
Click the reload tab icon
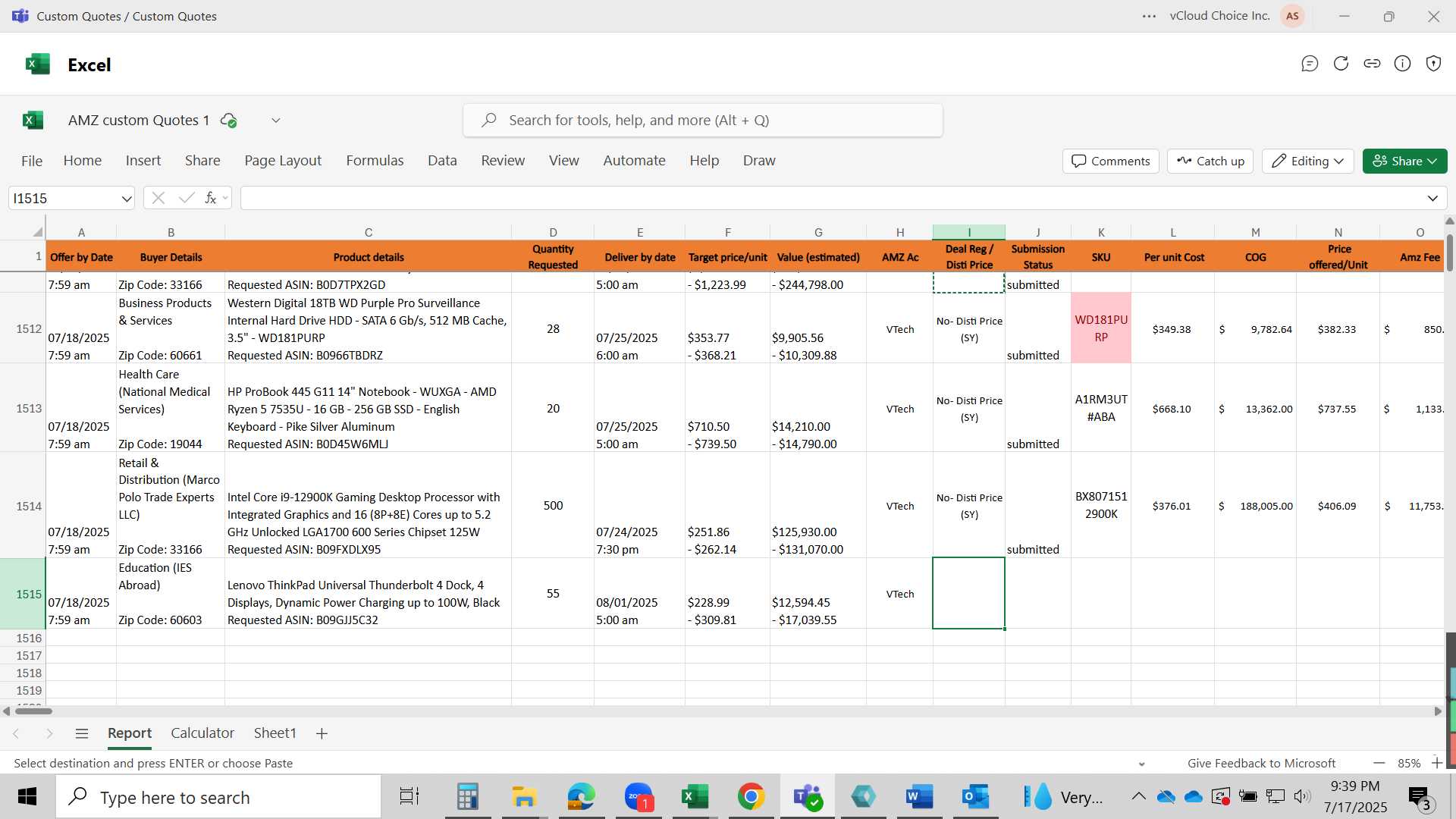(1341, 64)
